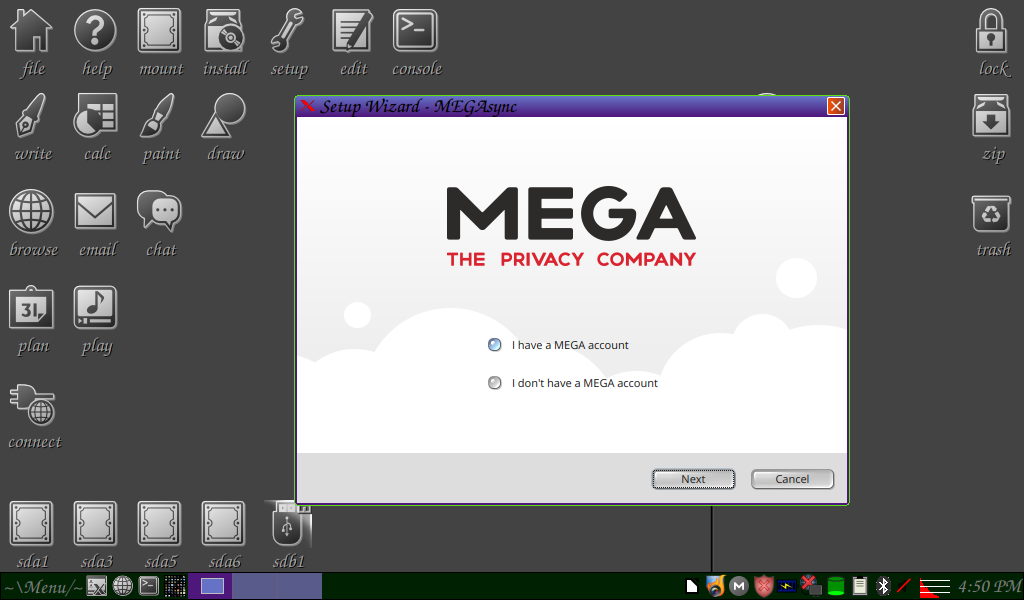Image resolution: width=1024 pixels, height=600 pixels.
Task: Click the flame camera tray icon
Action: point(716,586)
